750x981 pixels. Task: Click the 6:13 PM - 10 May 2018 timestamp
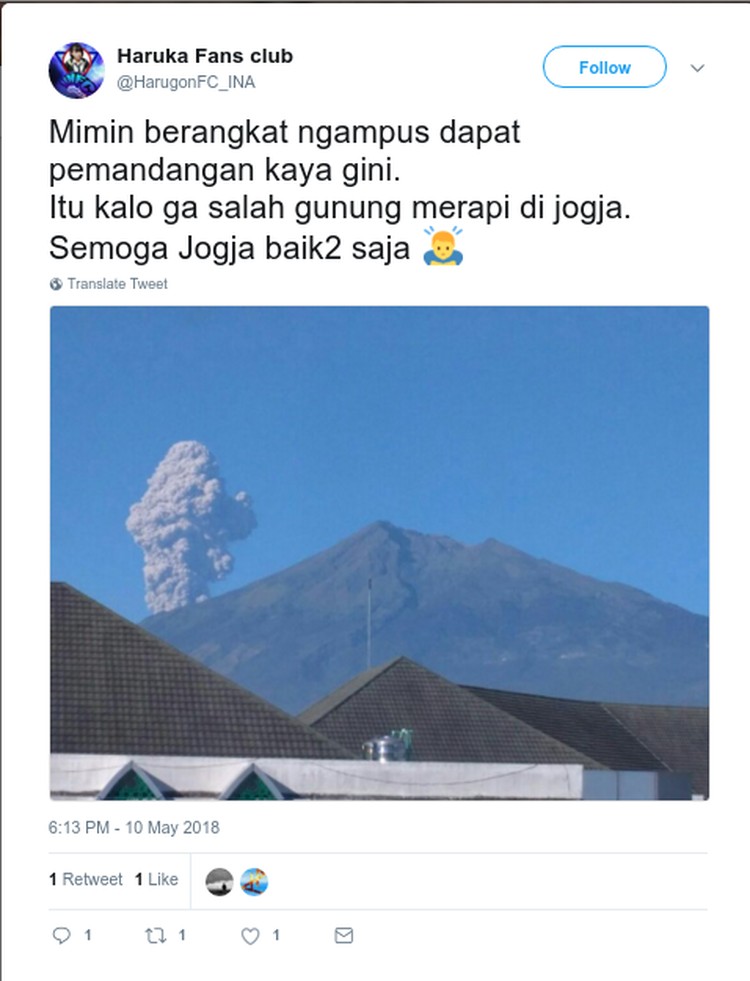pos(134,828)
